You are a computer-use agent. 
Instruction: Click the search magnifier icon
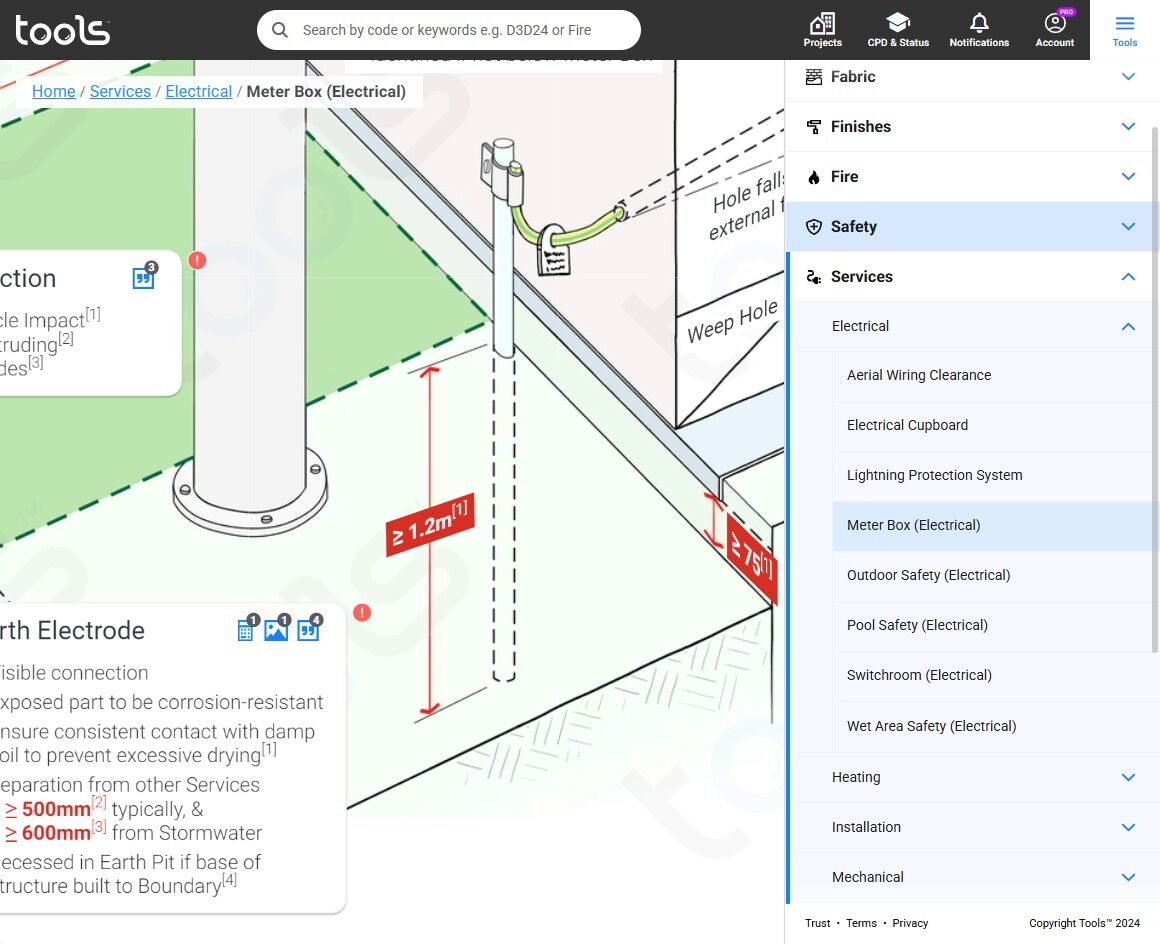pyautogui.click(x=280, y=30)
